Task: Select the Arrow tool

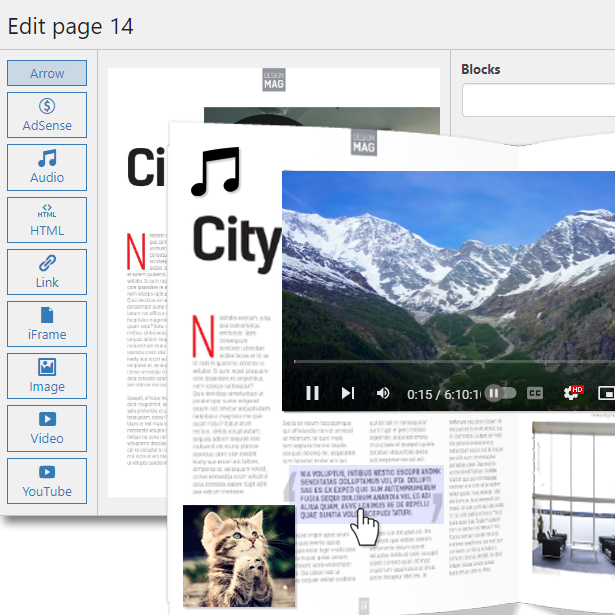Action: [x=47, y=73]
